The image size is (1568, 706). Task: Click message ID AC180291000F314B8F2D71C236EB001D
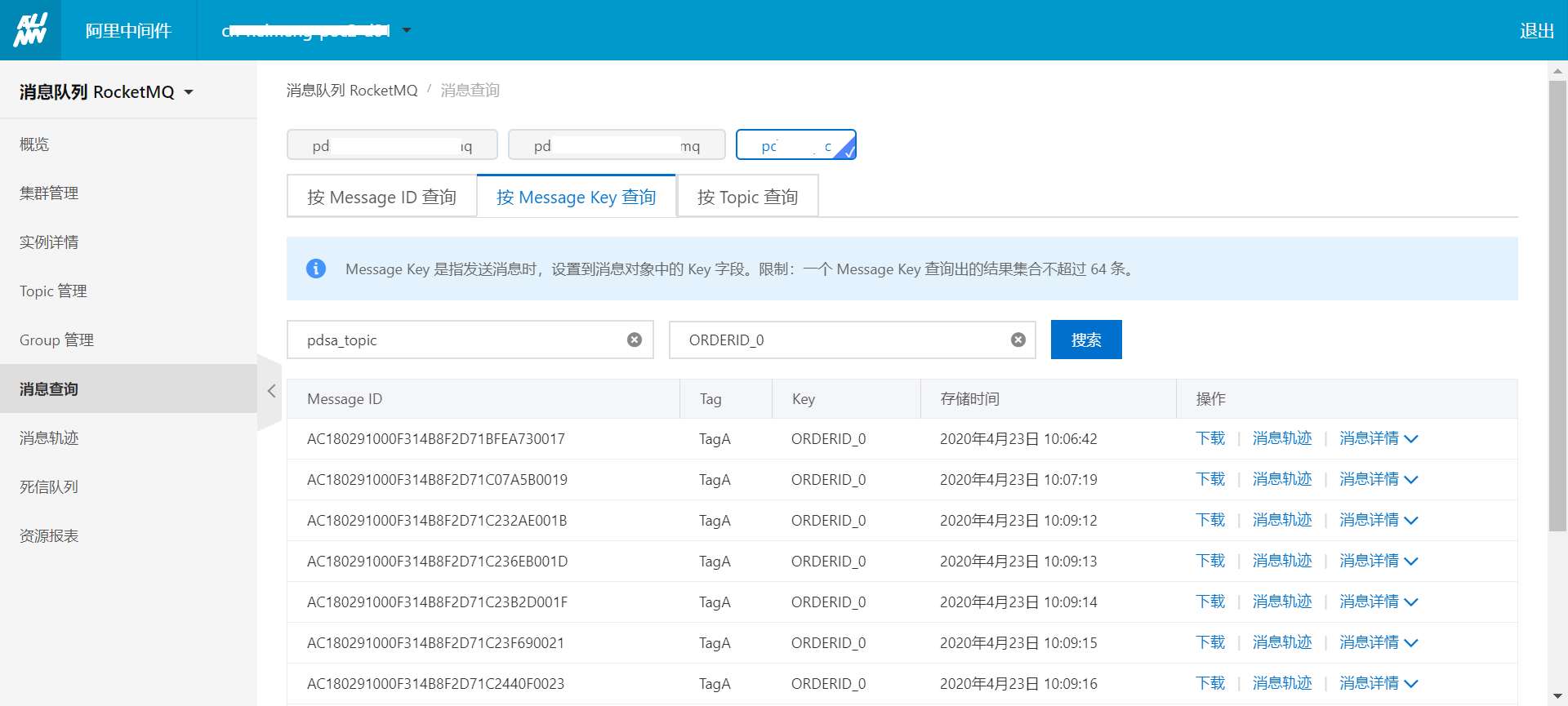[x=437, y=562]
